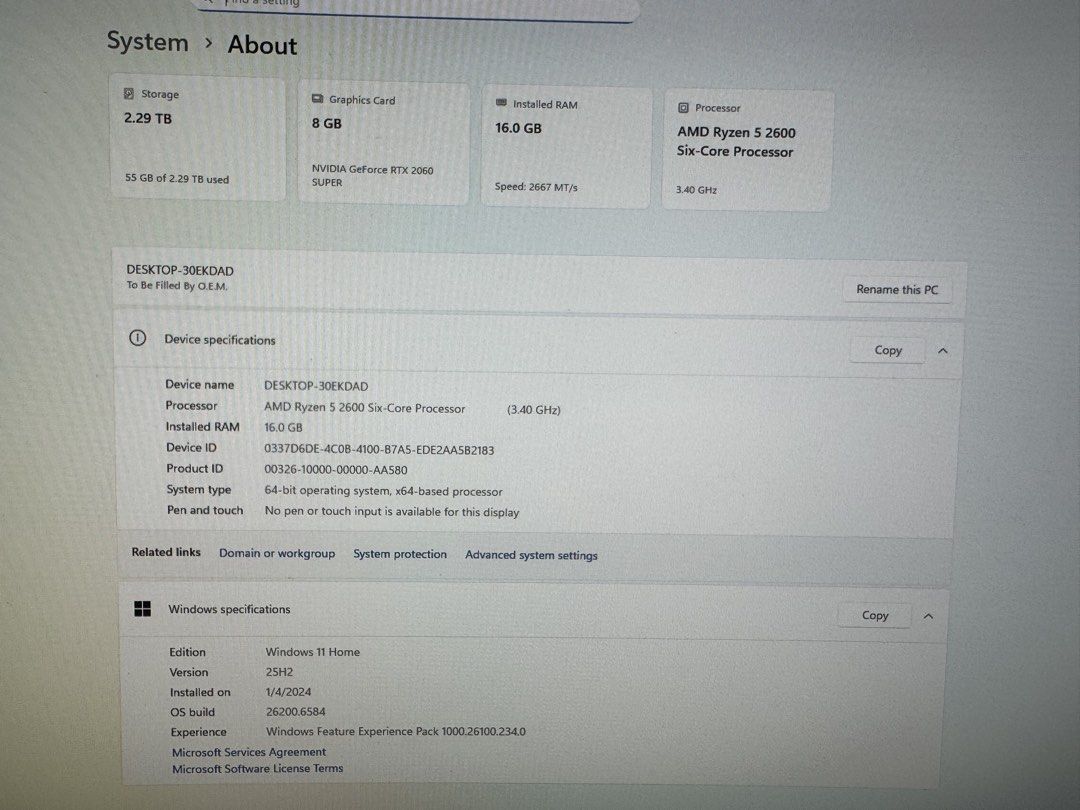Click the Processor icon
This screenshot has height=810, width=1080.
coord(684,107)
